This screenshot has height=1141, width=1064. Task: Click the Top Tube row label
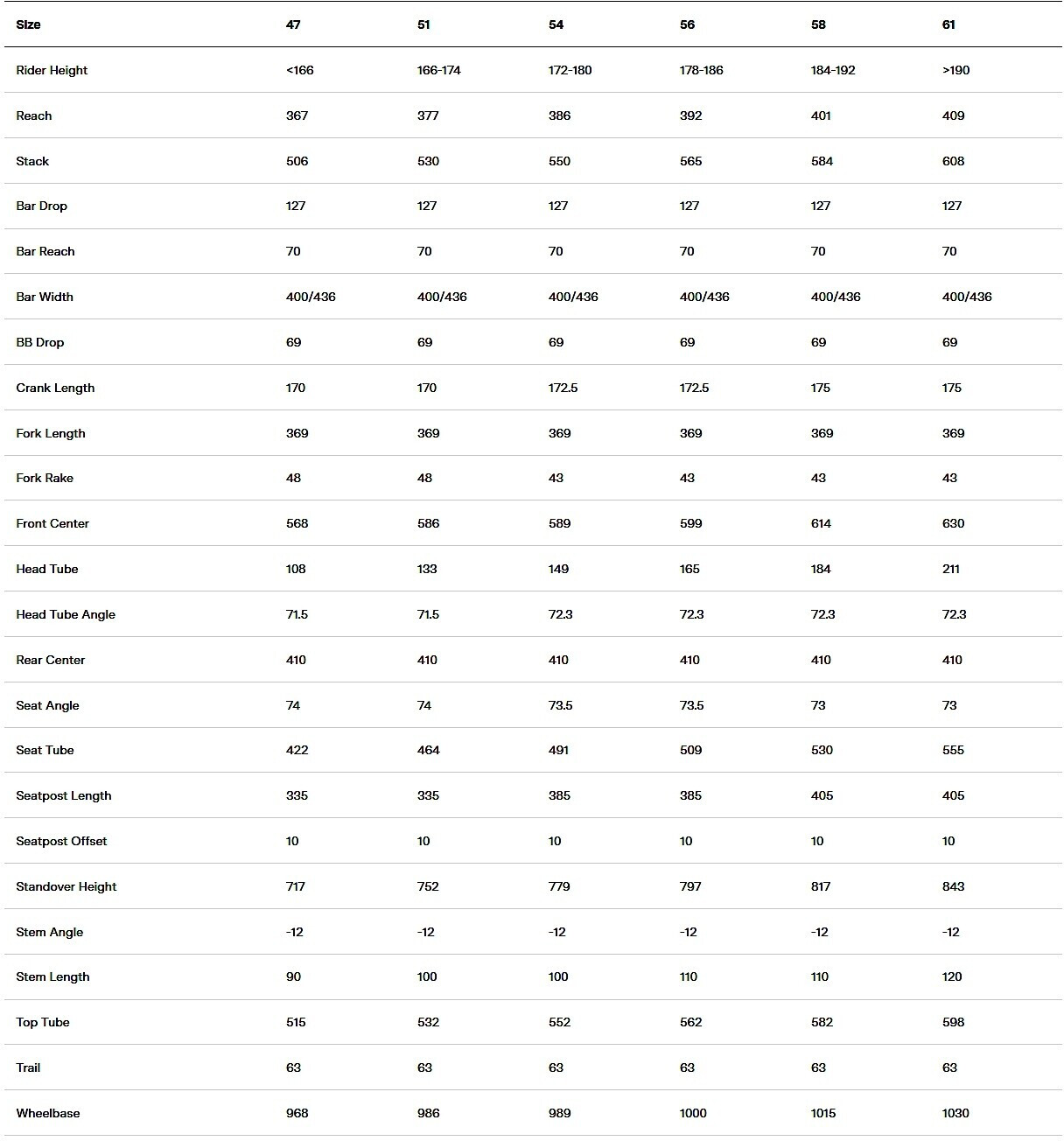[43, 1022]
